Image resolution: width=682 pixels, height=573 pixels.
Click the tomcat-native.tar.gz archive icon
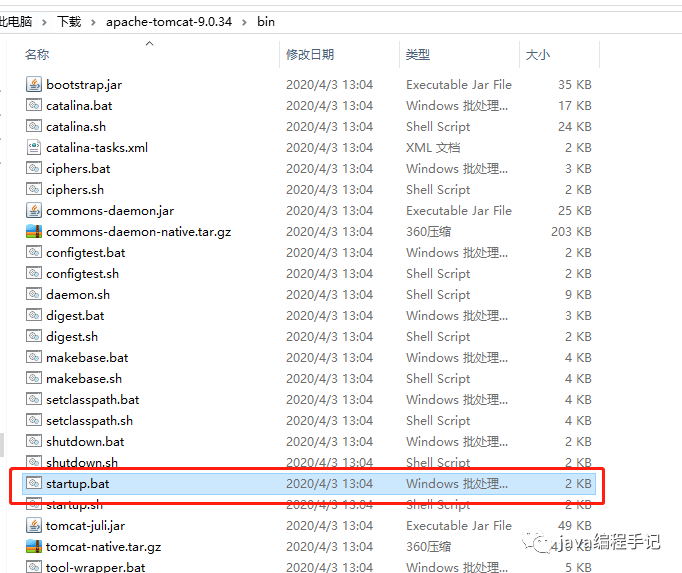point(34,546)
